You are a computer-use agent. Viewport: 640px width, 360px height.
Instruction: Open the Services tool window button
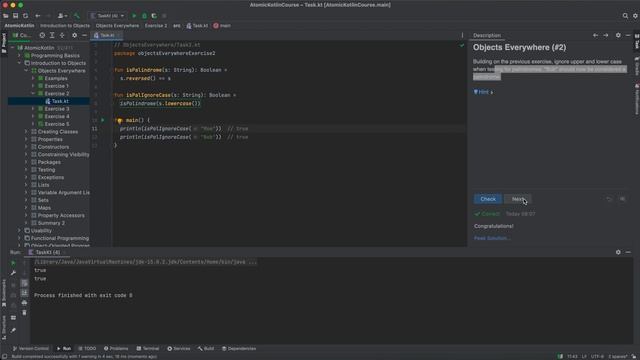click(x=179, y=349)
